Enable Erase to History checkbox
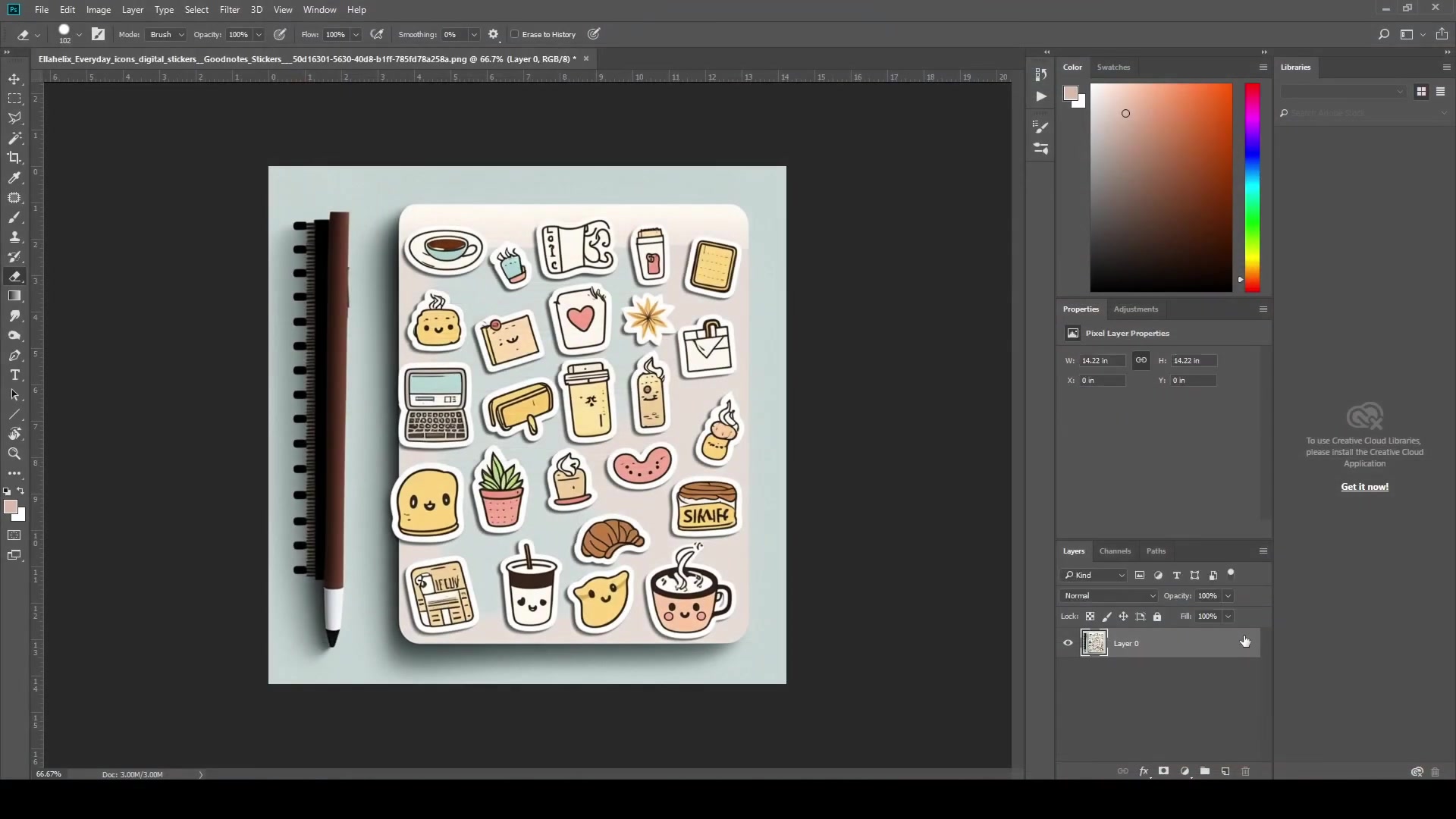 (x=515, y=34)
